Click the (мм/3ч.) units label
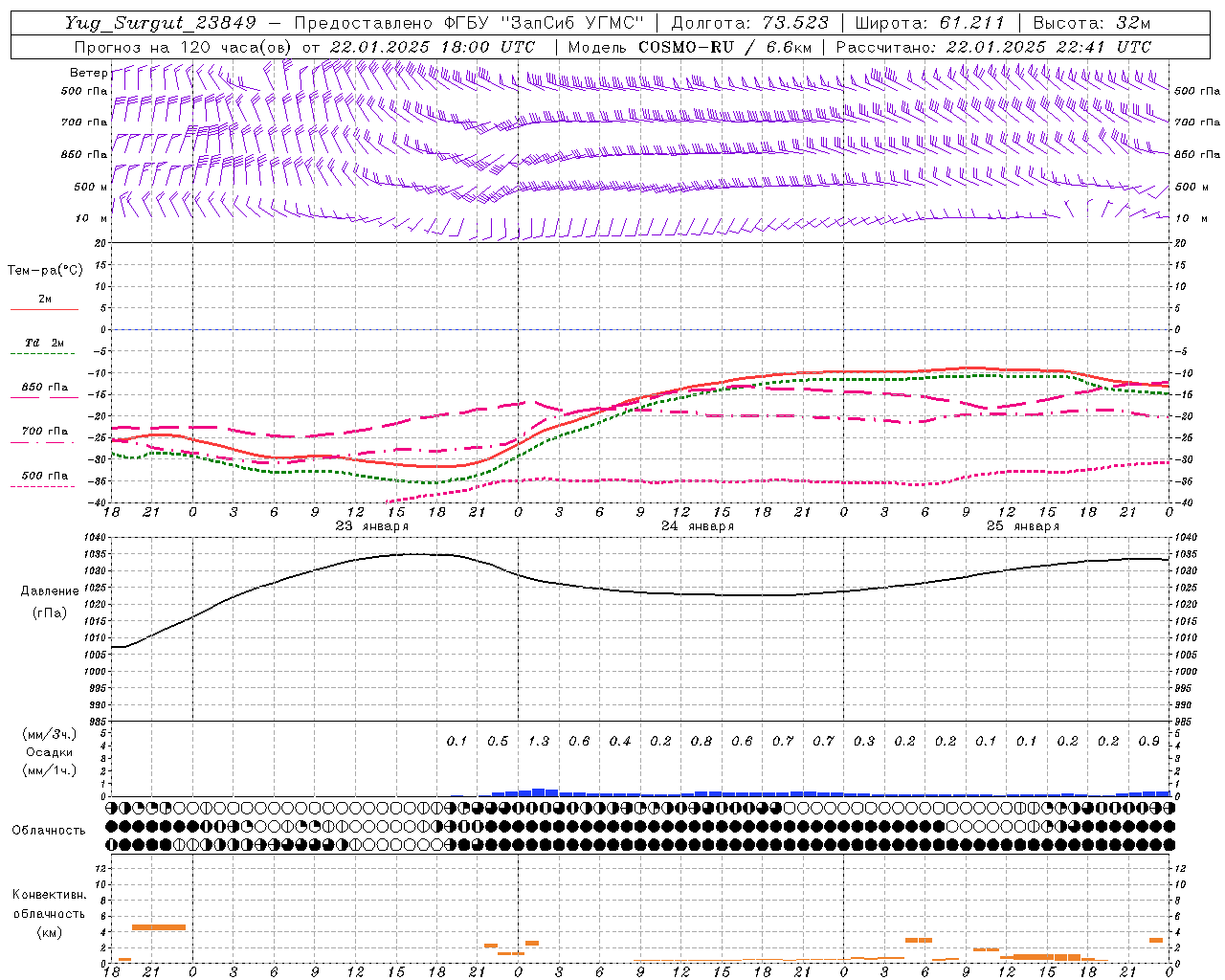The image size is (1225, 980). coord(50,734)
